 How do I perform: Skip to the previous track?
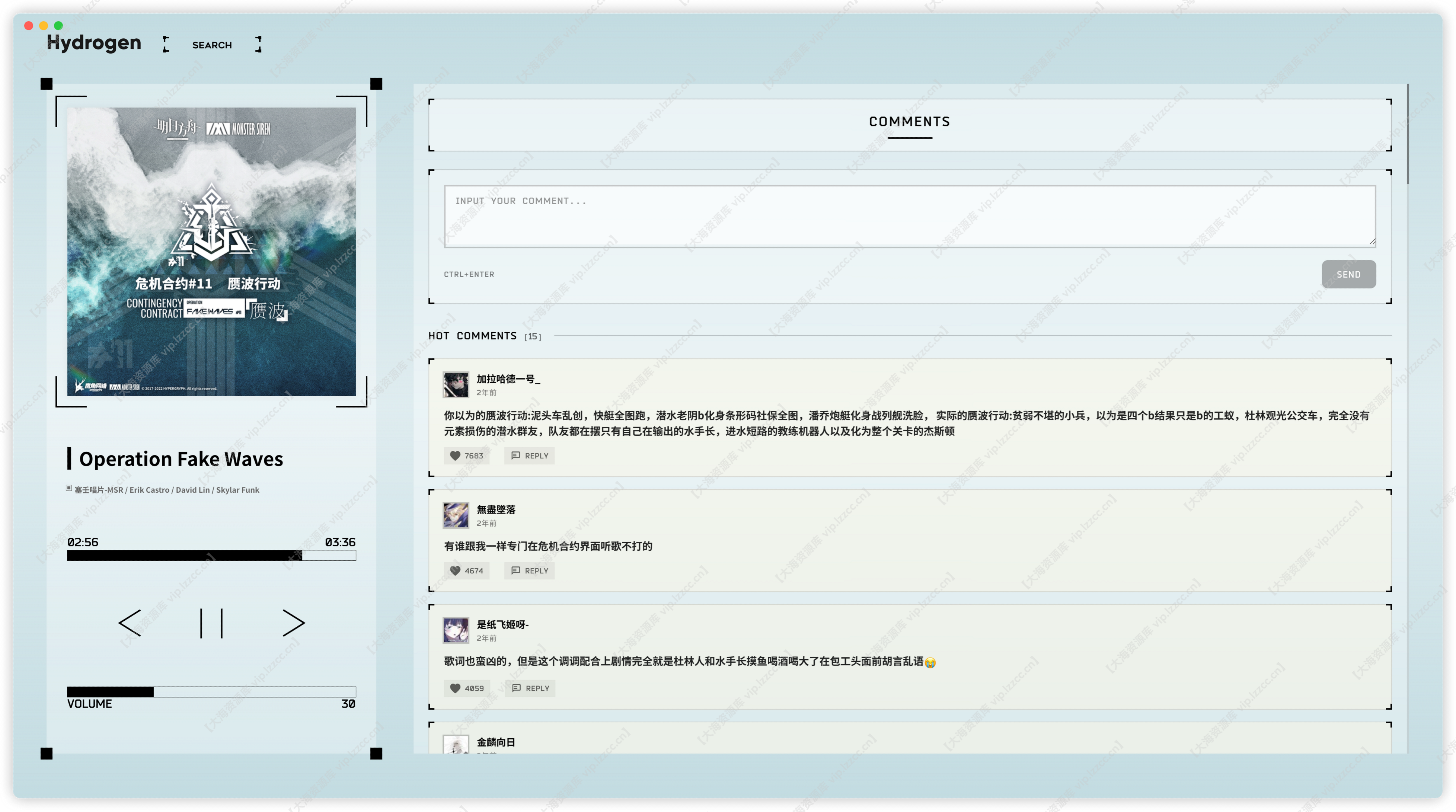tap(130, 623)
